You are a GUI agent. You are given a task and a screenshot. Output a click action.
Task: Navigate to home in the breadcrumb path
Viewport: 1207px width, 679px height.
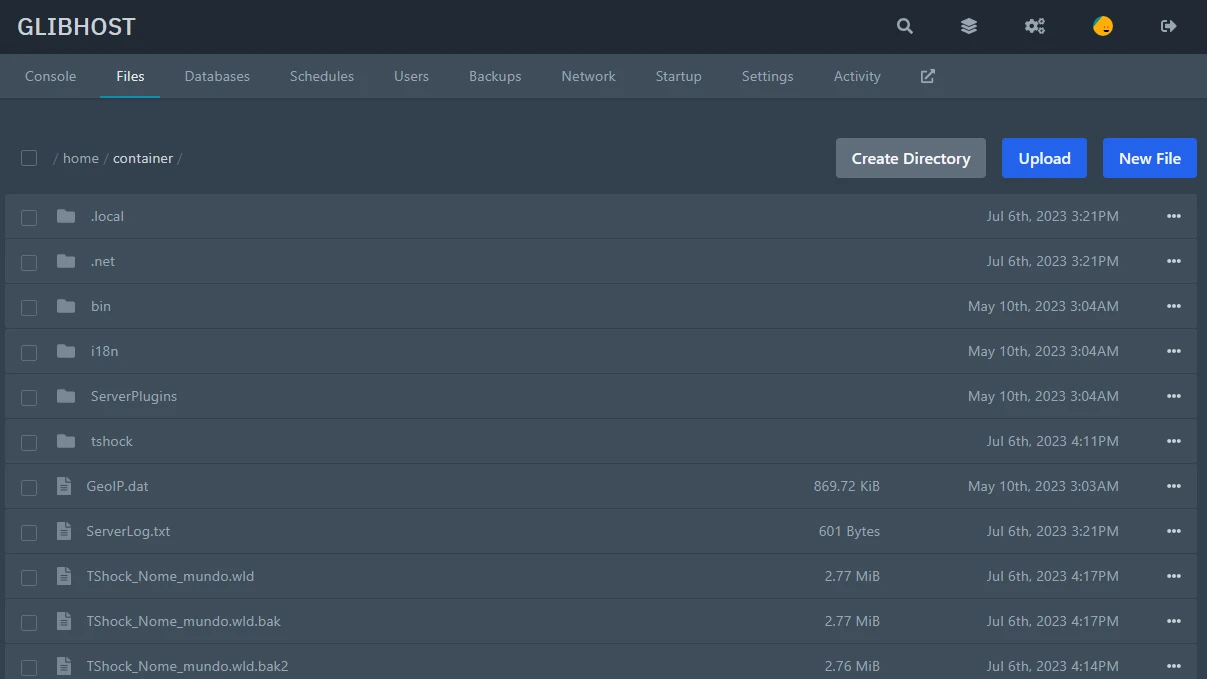pos(81,158)
